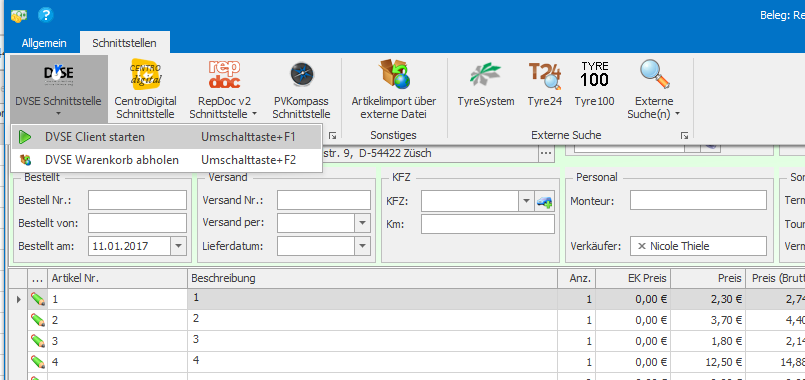805x380 pixels.
Task: Click the Externe Suche group dialog launcher
Action: (x=684, y=136)
